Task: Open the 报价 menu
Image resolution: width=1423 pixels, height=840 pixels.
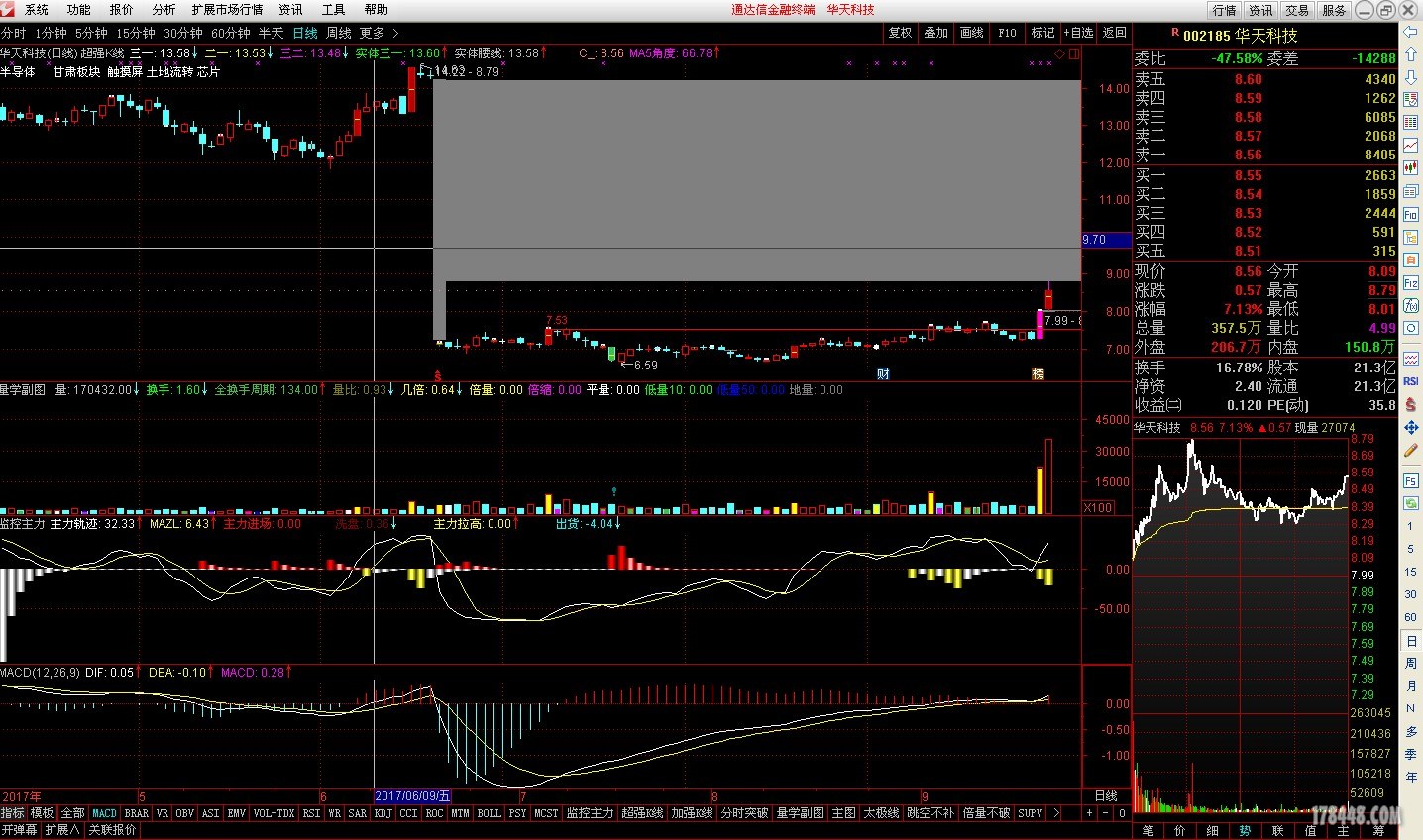Action: 122,10
